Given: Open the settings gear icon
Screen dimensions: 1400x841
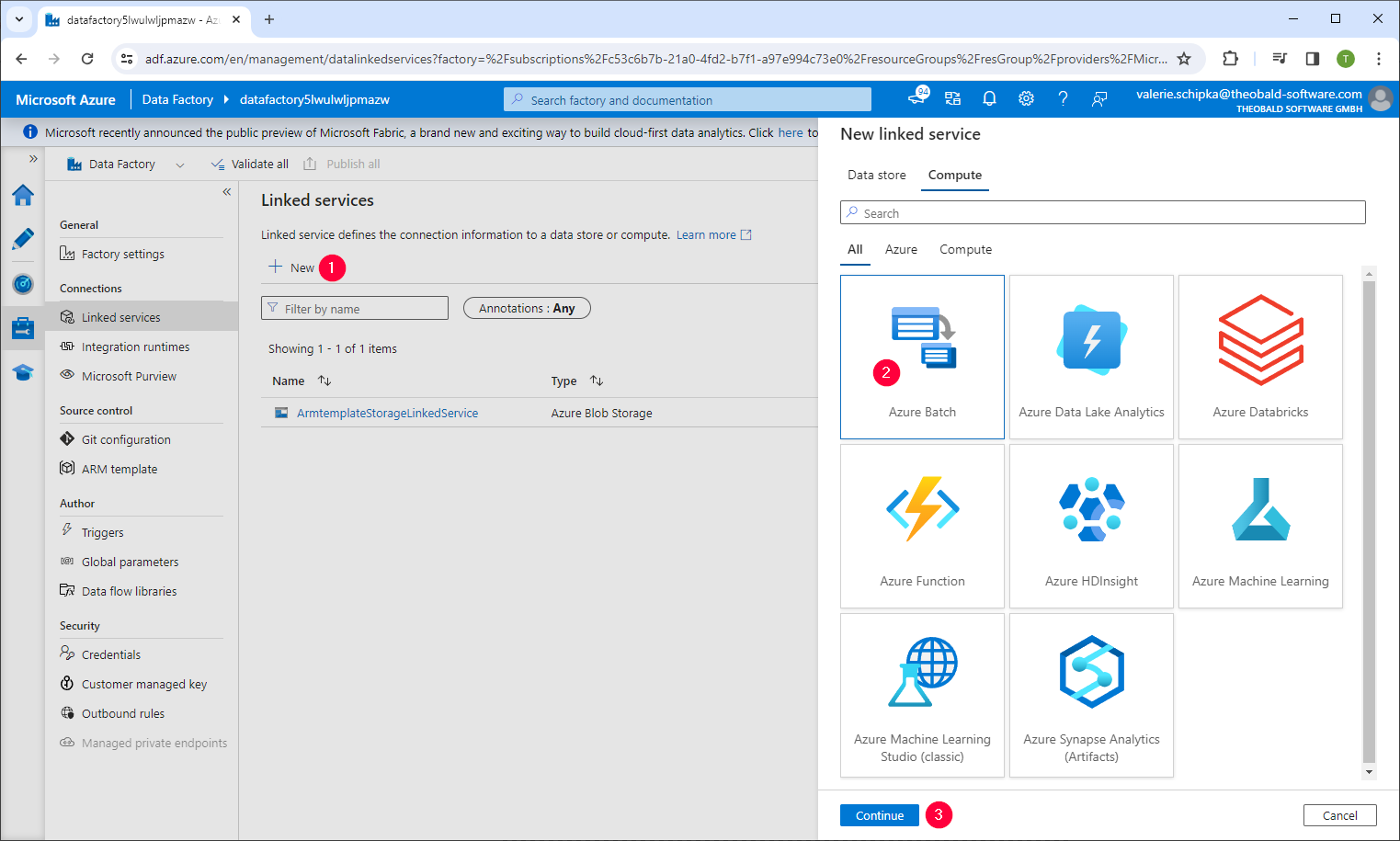Looking at the screenshot, I should pos(1026,98).
